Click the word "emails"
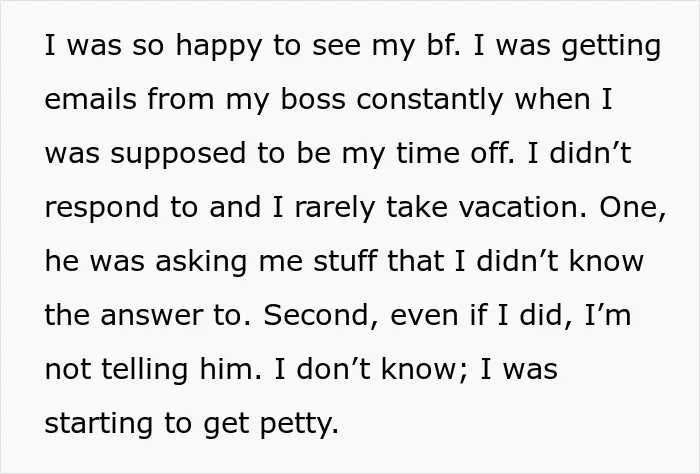The width and height of the screenshot is (700, 474). coord(90,99)
